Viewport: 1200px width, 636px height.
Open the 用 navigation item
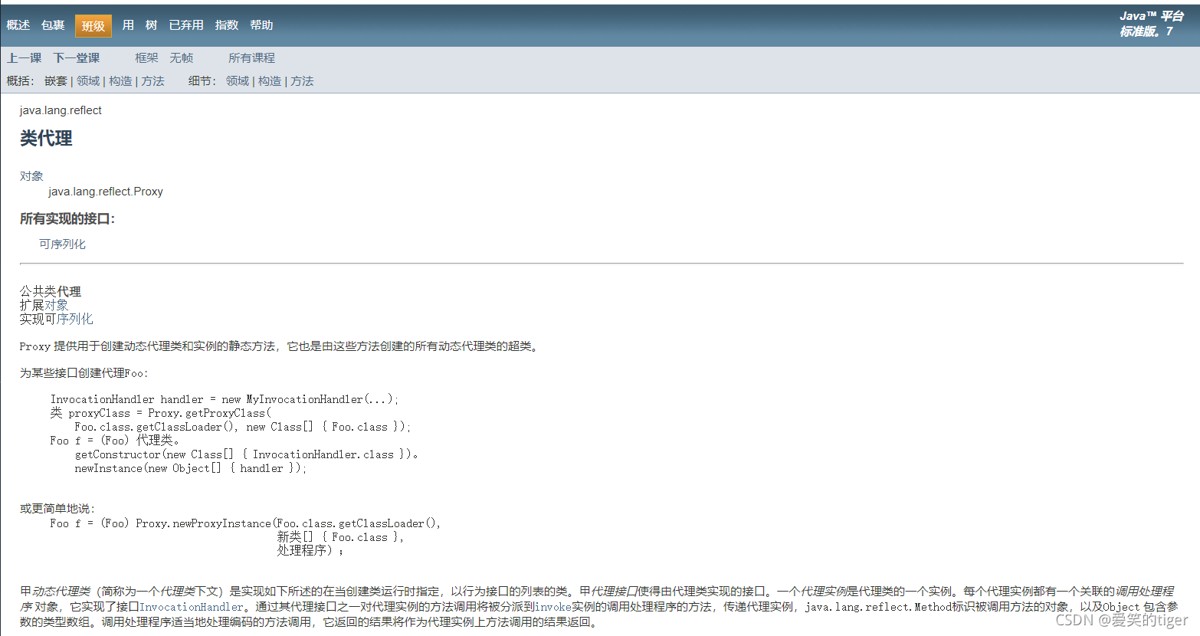pyautogui.click(x=128, y=25)
